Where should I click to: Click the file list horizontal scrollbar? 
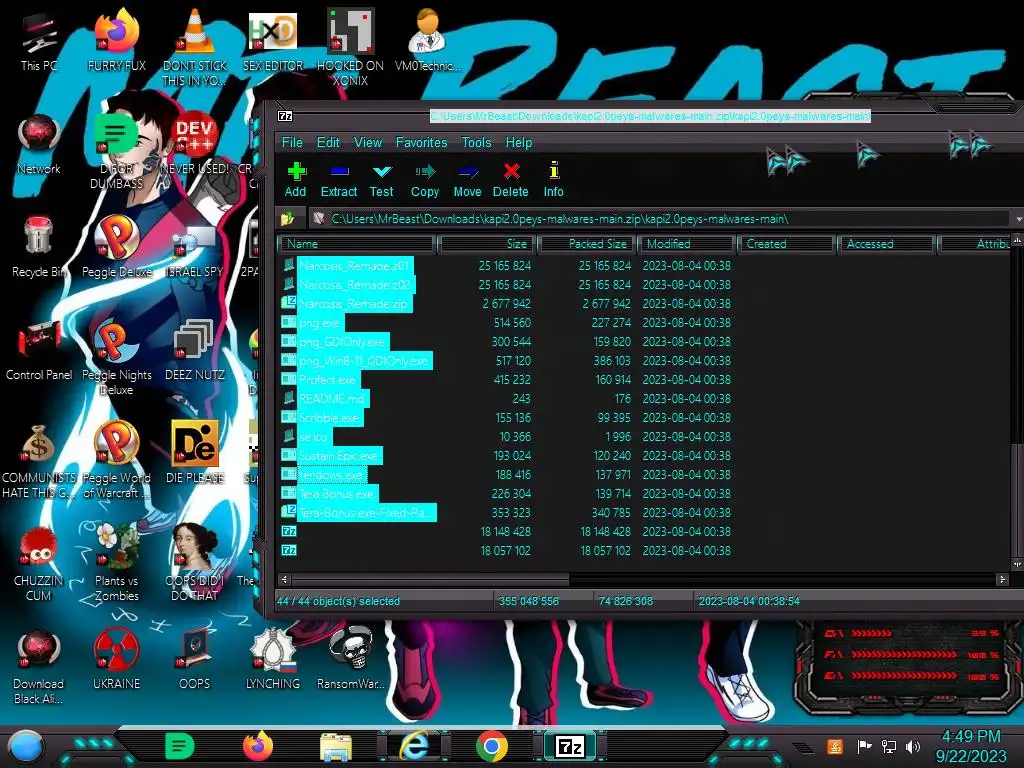[430, 579]
